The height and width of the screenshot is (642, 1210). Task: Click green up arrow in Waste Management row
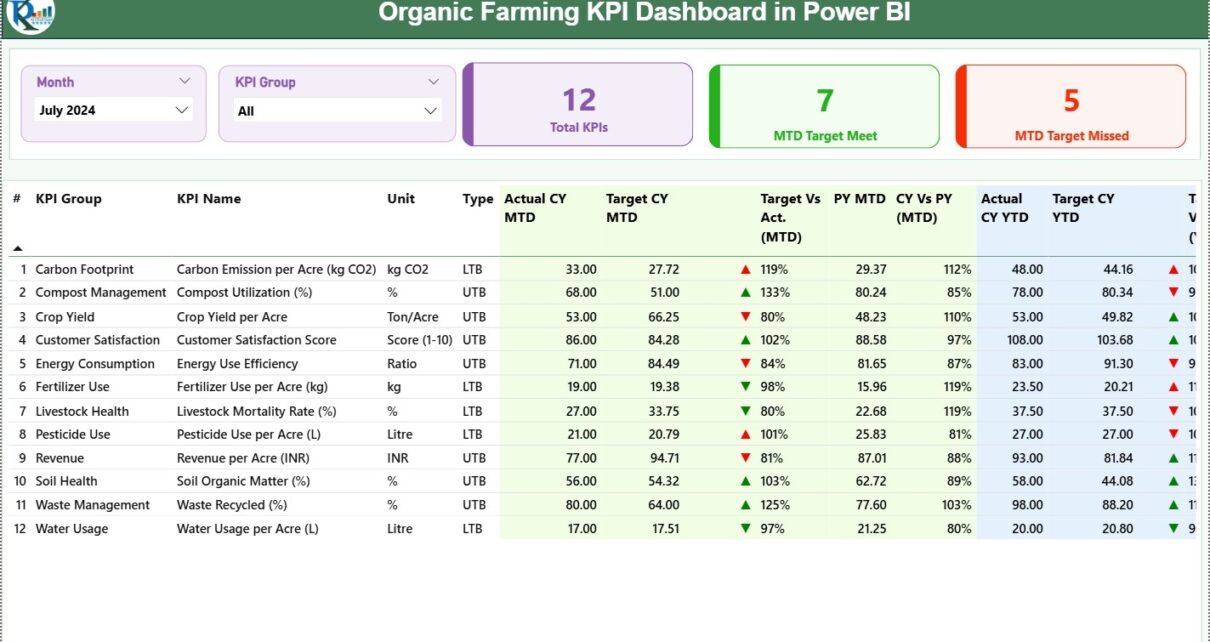pos(745,505)
